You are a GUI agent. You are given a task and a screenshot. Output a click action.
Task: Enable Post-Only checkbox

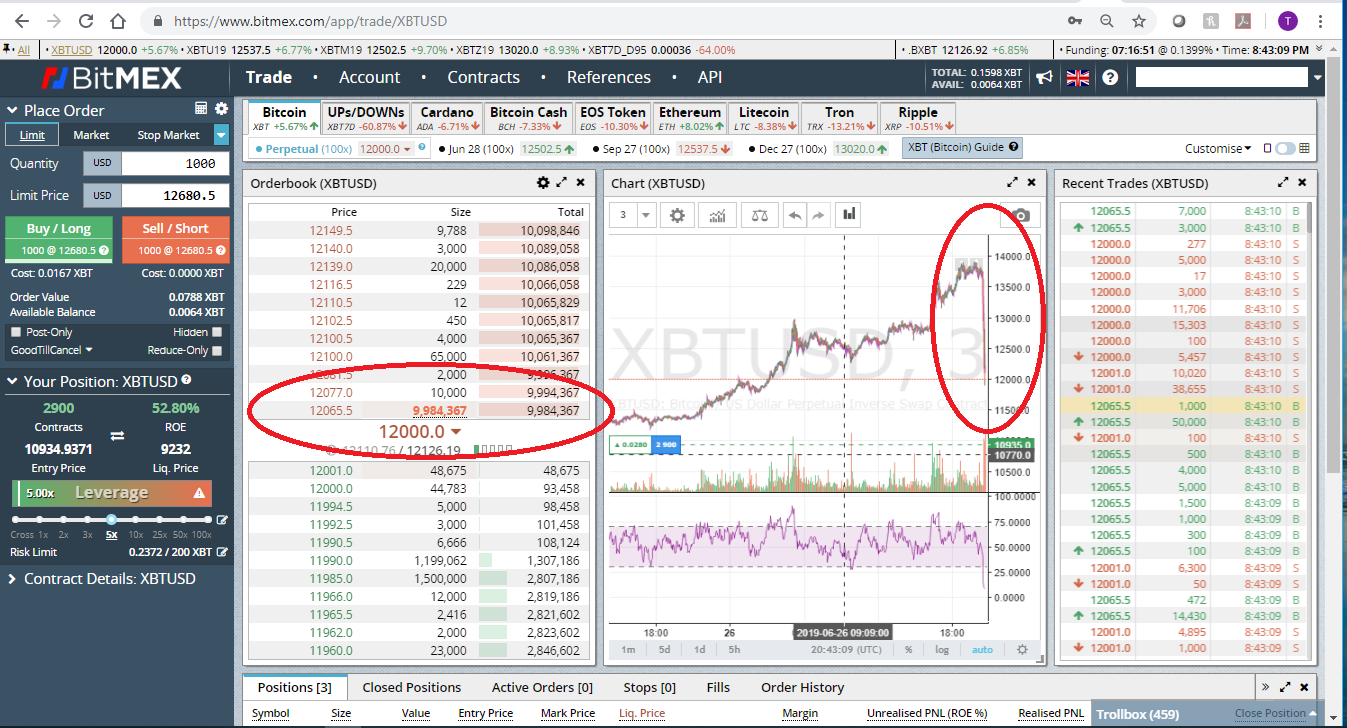[15, 332]
